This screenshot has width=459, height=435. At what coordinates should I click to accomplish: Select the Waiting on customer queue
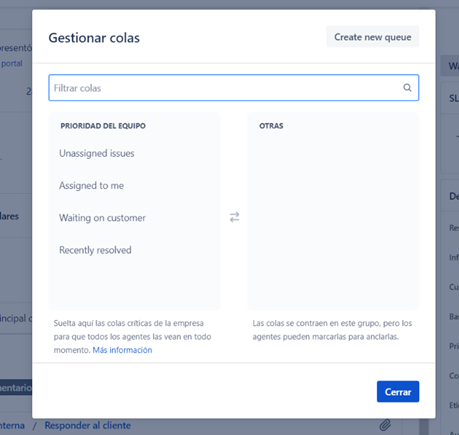(x=102, y=218)
